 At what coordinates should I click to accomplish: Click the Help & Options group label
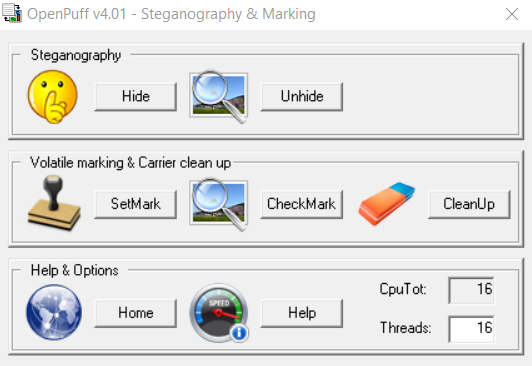[75, 270]
